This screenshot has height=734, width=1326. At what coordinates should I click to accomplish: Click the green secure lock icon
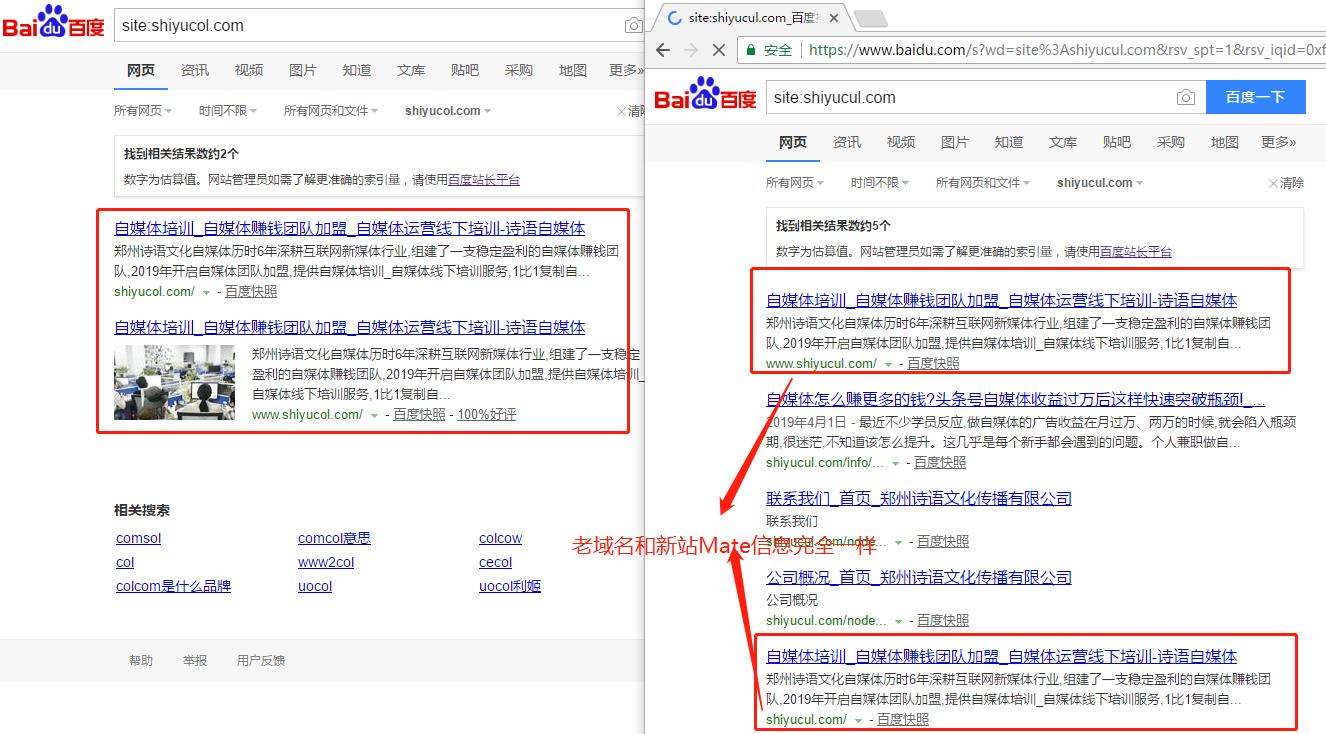click(x=749, y=49)
